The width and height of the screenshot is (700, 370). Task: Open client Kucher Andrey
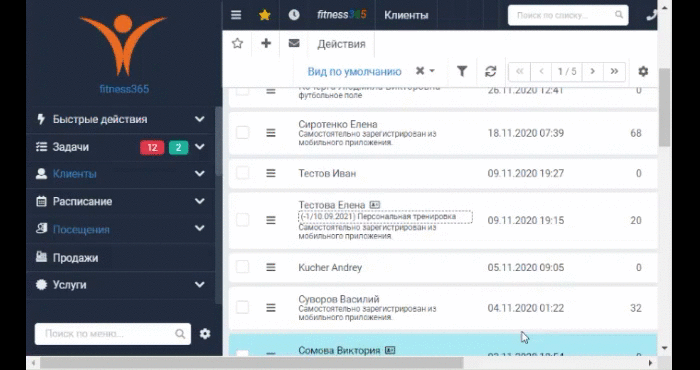click(330, 267)
